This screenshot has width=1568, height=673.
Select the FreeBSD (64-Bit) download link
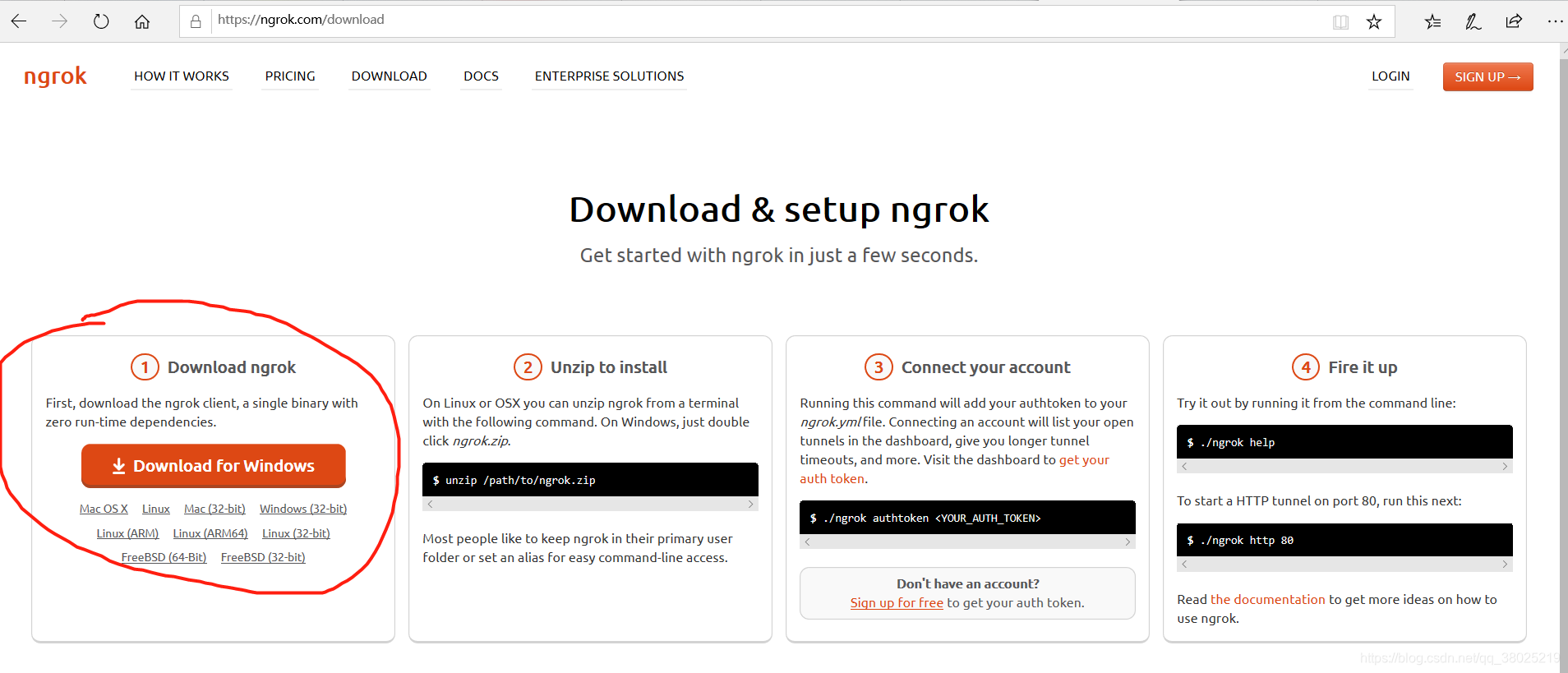coord(164,558)
